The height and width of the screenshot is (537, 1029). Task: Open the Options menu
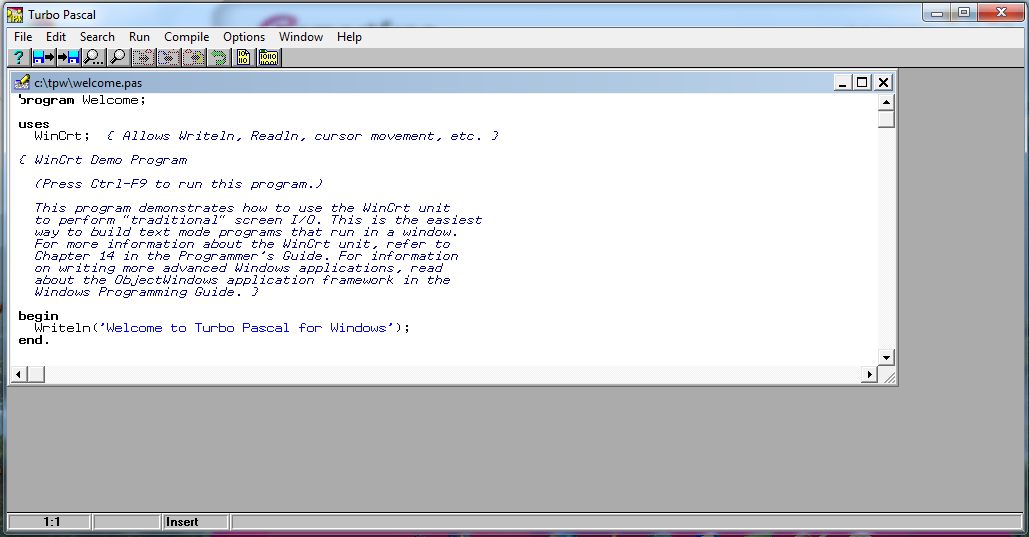243,37
